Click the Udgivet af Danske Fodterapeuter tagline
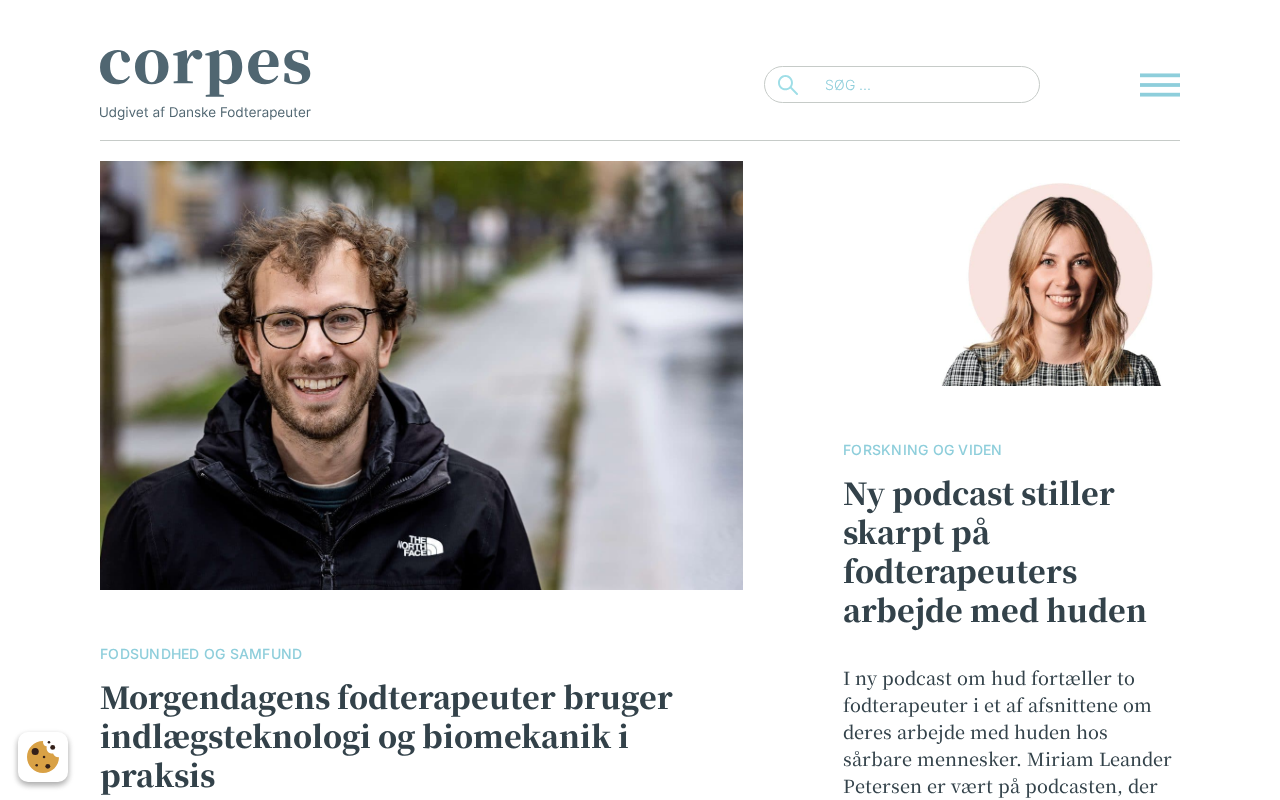1280x800 pixels. coord(205,112)
